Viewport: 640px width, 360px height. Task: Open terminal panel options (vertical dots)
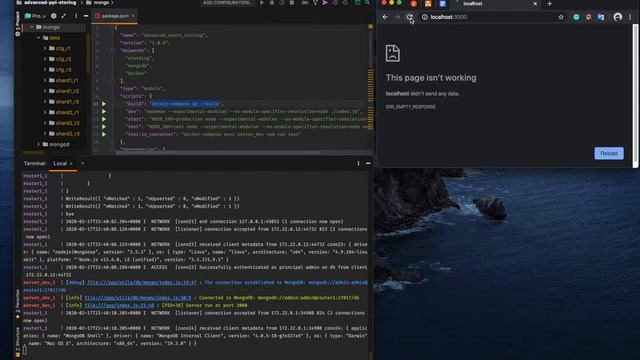(x=358, y=163)
